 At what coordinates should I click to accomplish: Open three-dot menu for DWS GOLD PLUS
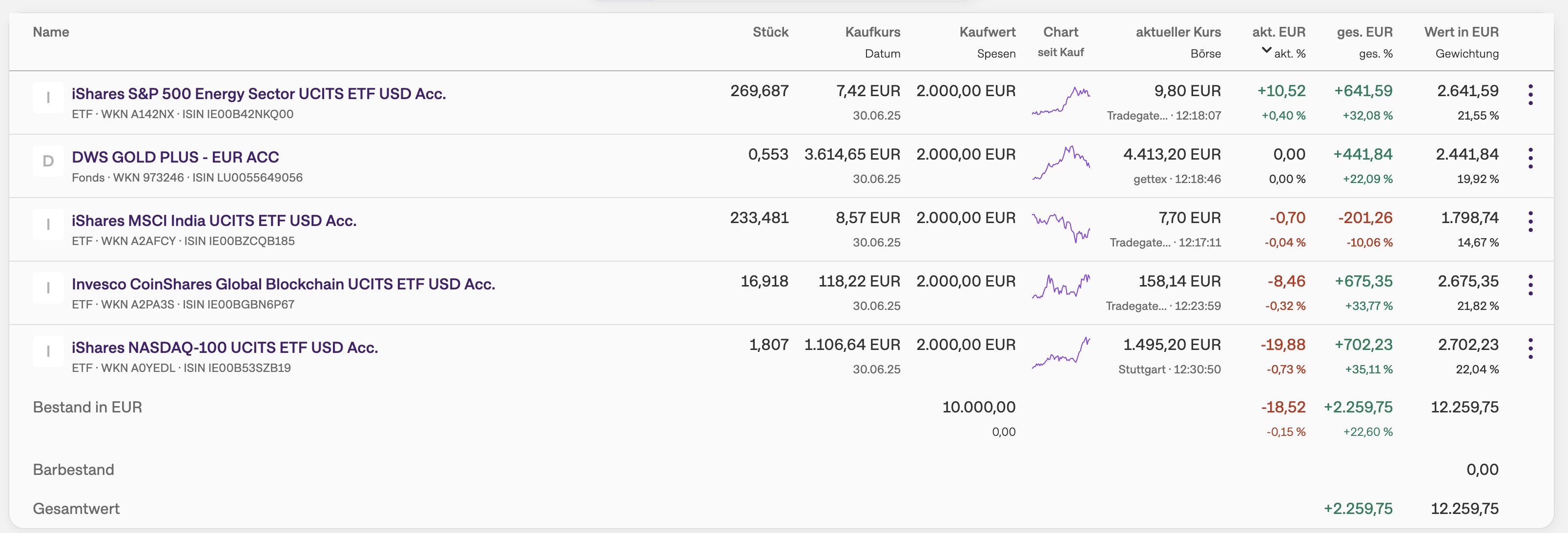point(1530,158)
